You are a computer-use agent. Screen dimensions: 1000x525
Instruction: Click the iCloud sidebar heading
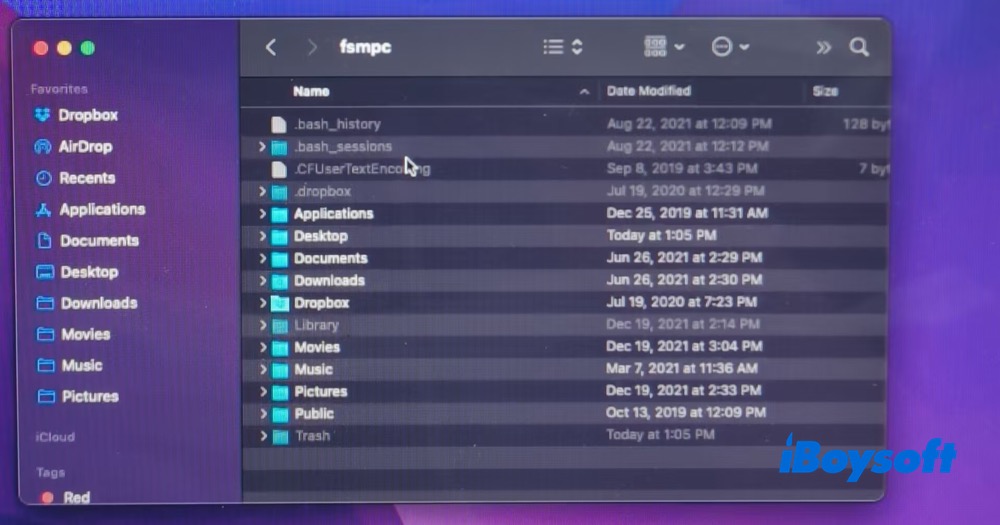pyautogui.click(x=55, y=438)
